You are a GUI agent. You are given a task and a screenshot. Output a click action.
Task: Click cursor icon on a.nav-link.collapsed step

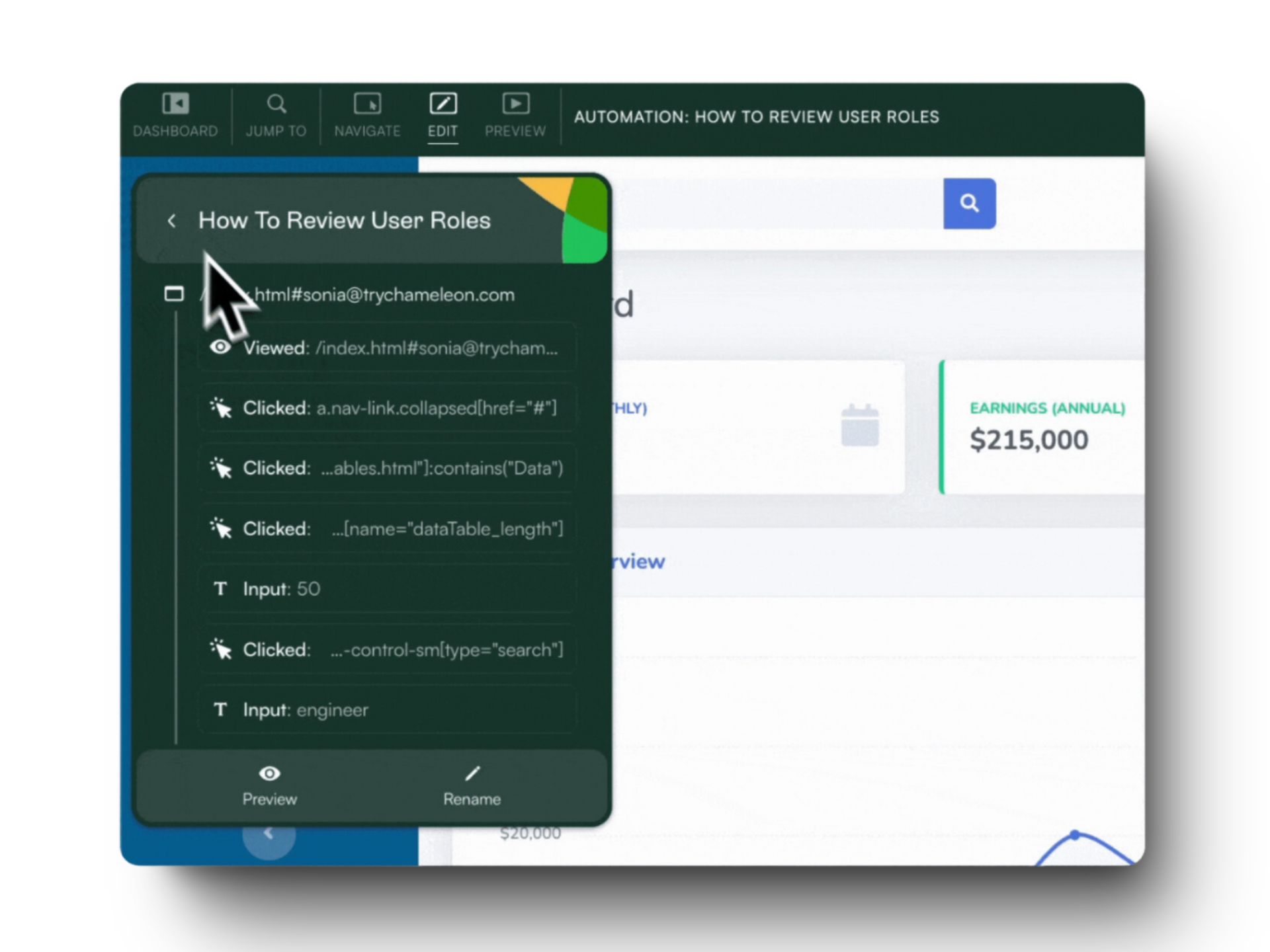(220, 408)
